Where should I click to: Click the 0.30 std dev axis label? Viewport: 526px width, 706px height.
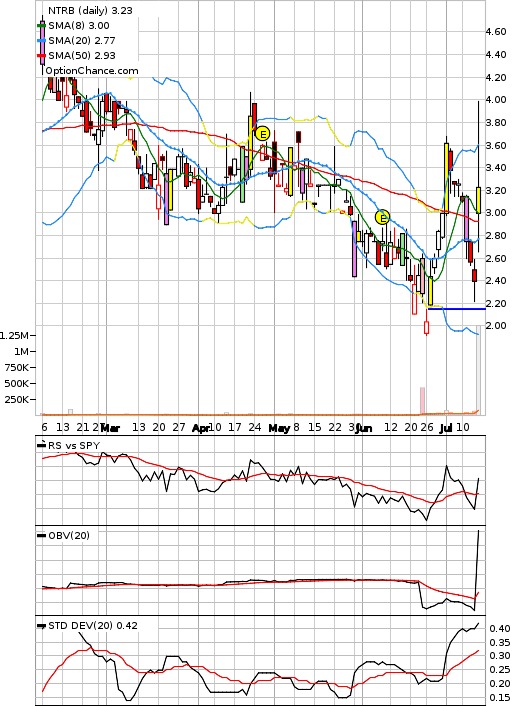tap(500, 656)
